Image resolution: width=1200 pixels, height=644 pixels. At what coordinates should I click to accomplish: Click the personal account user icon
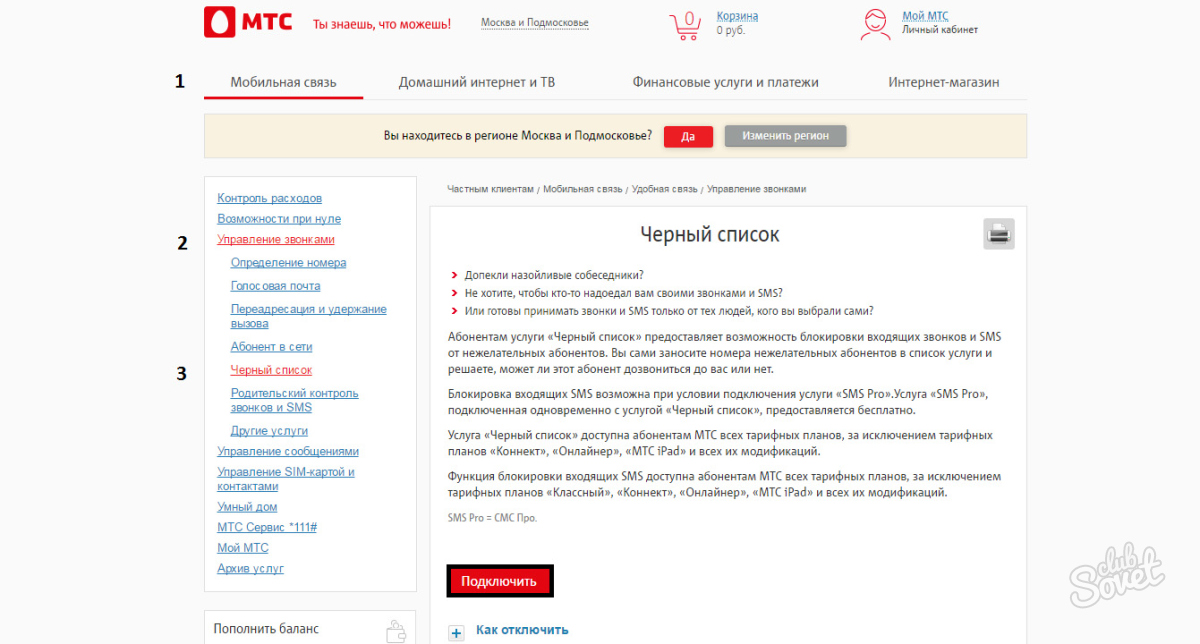pyautogui.click(x=875, y=24)
